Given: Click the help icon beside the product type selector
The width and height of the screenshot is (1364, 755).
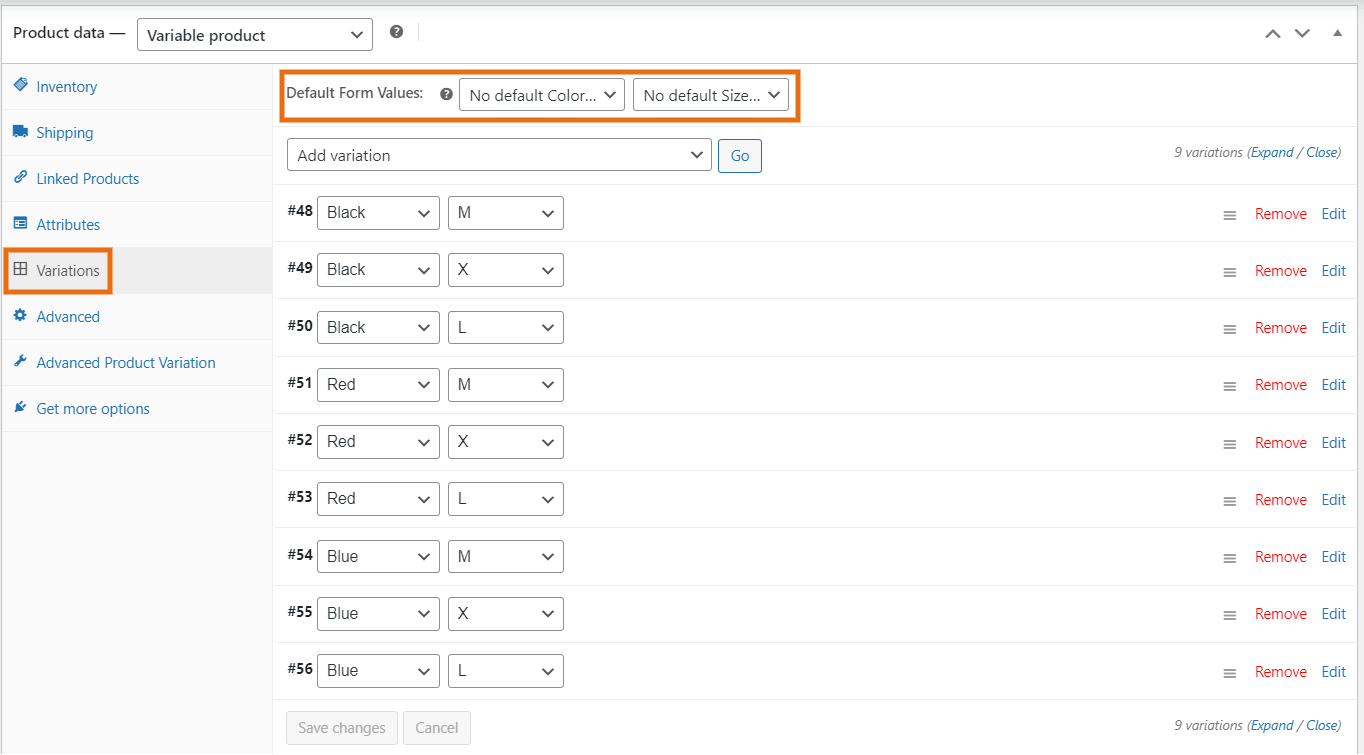Looking at the screenshot, I should (x=396, y=31).
